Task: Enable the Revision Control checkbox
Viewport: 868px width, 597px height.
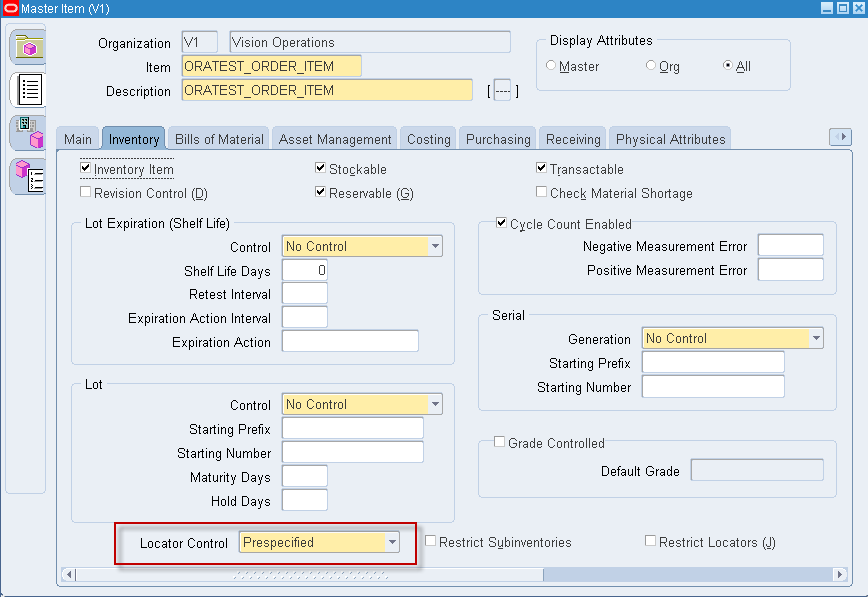Action: [x=85, y=191]
